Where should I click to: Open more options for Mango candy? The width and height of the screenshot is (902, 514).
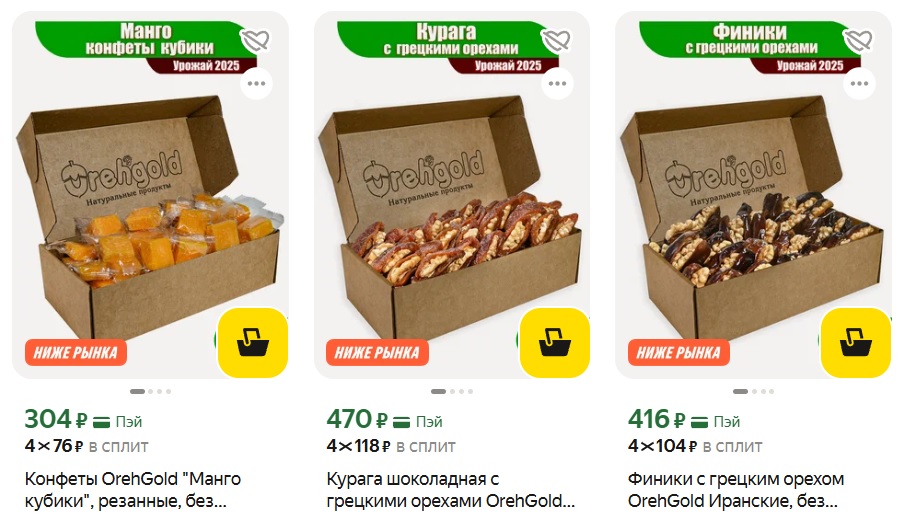pos(256,84)
